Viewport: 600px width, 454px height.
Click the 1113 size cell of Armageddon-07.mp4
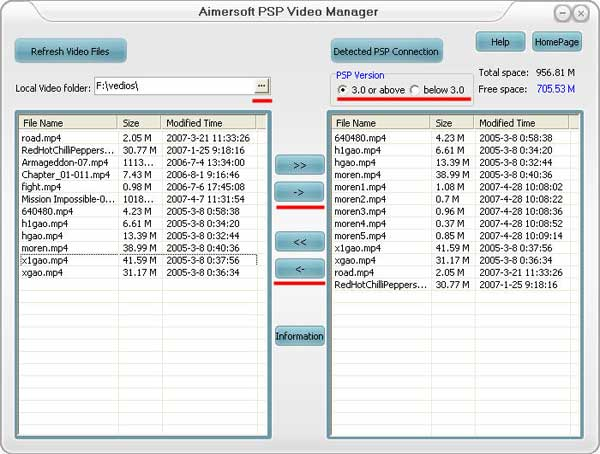tap(138, 162)
